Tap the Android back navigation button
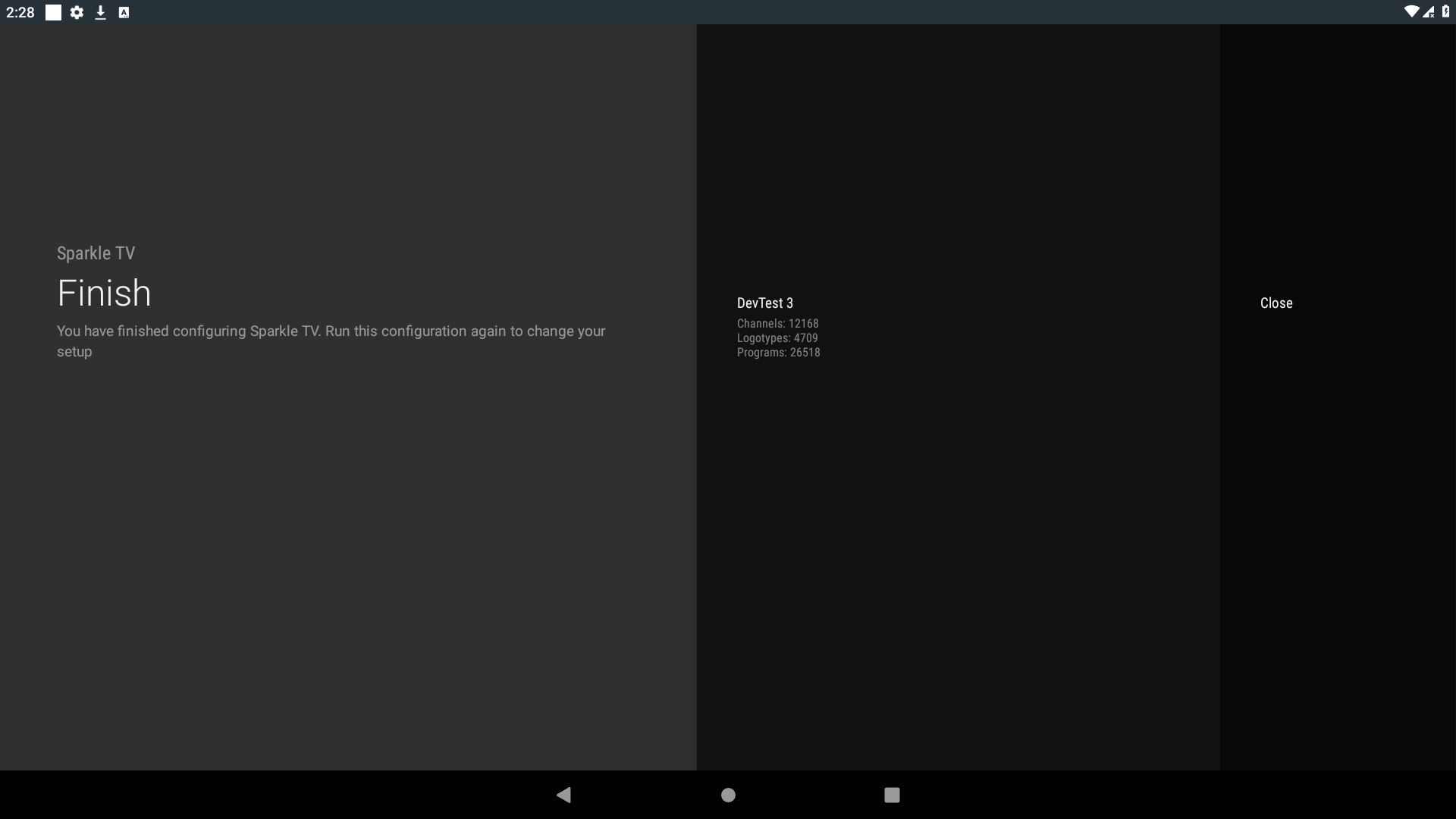The image size is (1456, 819). pyautogui.click(x=563, y=795)
